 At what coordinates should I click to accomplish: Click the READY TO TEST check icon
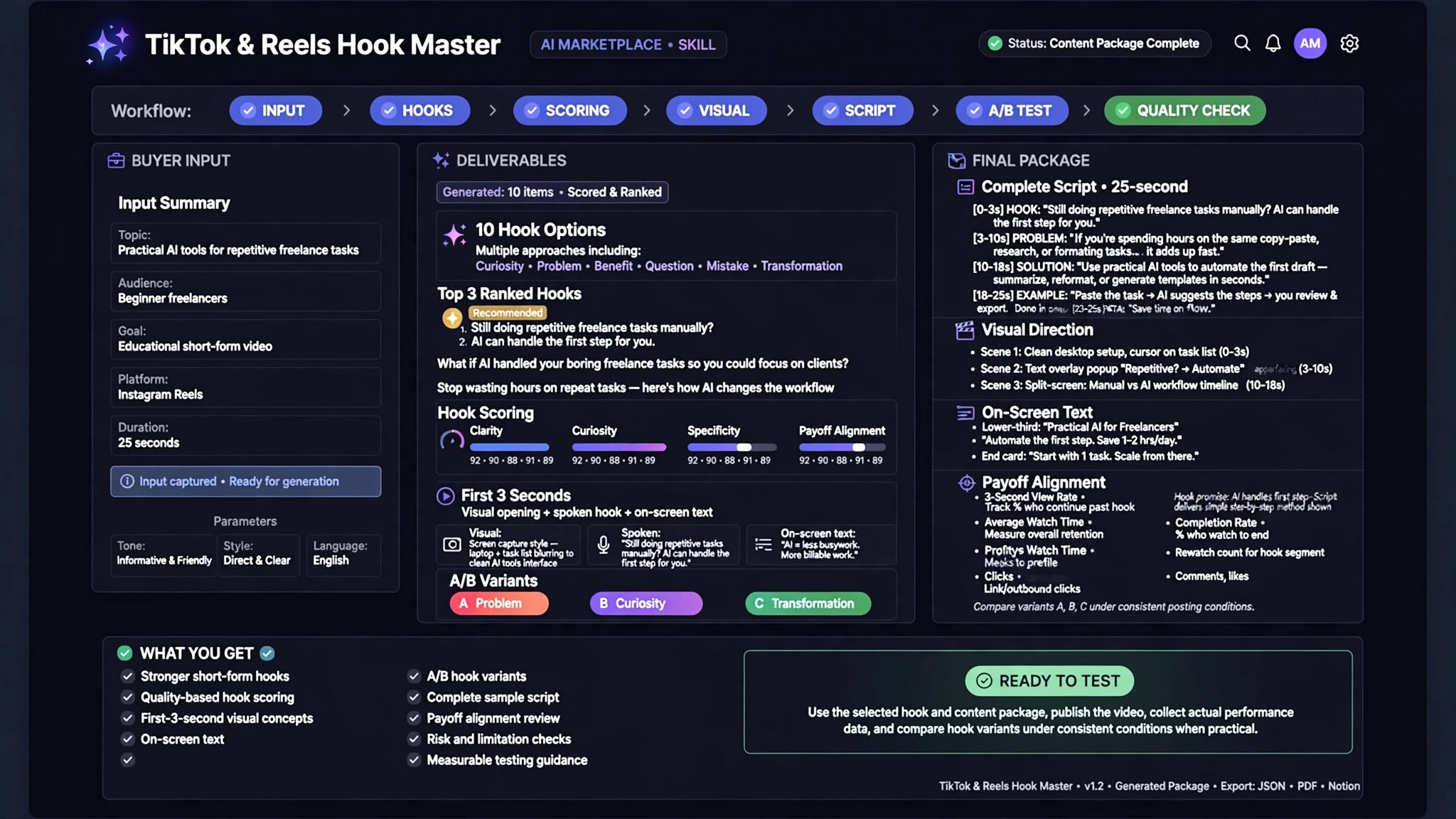pos(984,681)
